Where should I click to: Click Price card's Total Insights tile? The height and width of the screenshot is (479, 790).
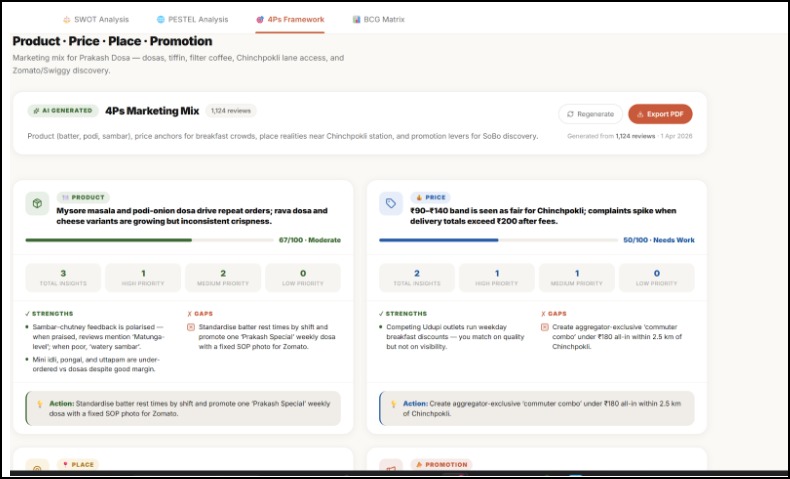tap(417, 278)
